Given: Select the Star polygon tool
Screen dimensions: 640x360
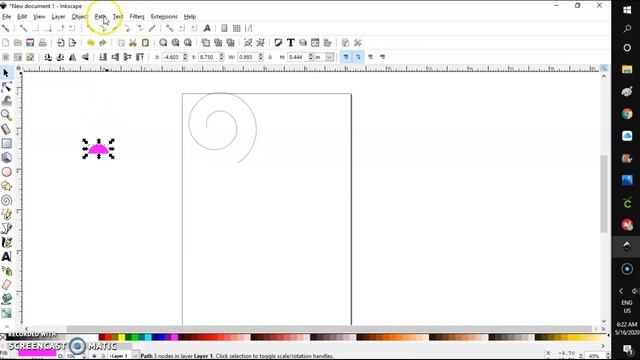Looking at the screenshot, I should 6,186.
